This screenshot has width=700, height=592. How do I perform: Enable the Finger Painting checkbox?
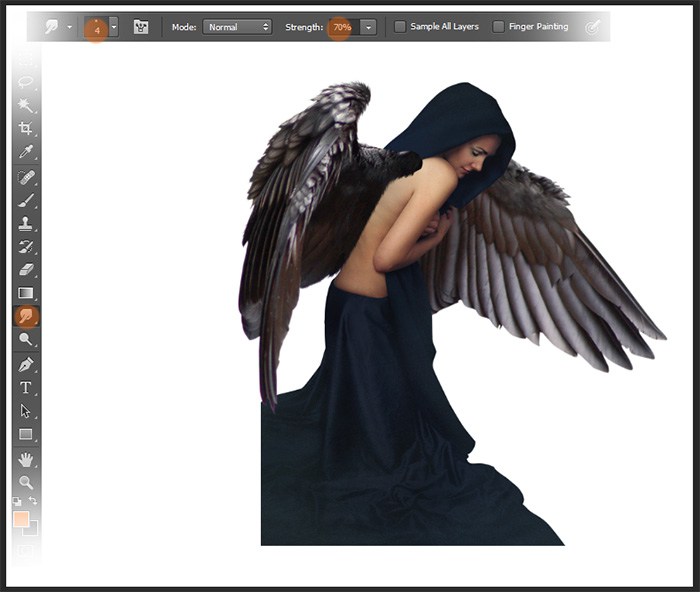[x=498, y=27]
